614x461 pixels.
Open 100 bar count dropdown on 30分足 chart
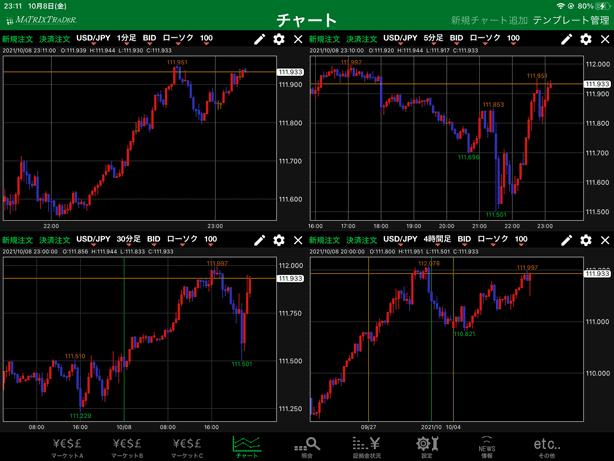point(210,239)
